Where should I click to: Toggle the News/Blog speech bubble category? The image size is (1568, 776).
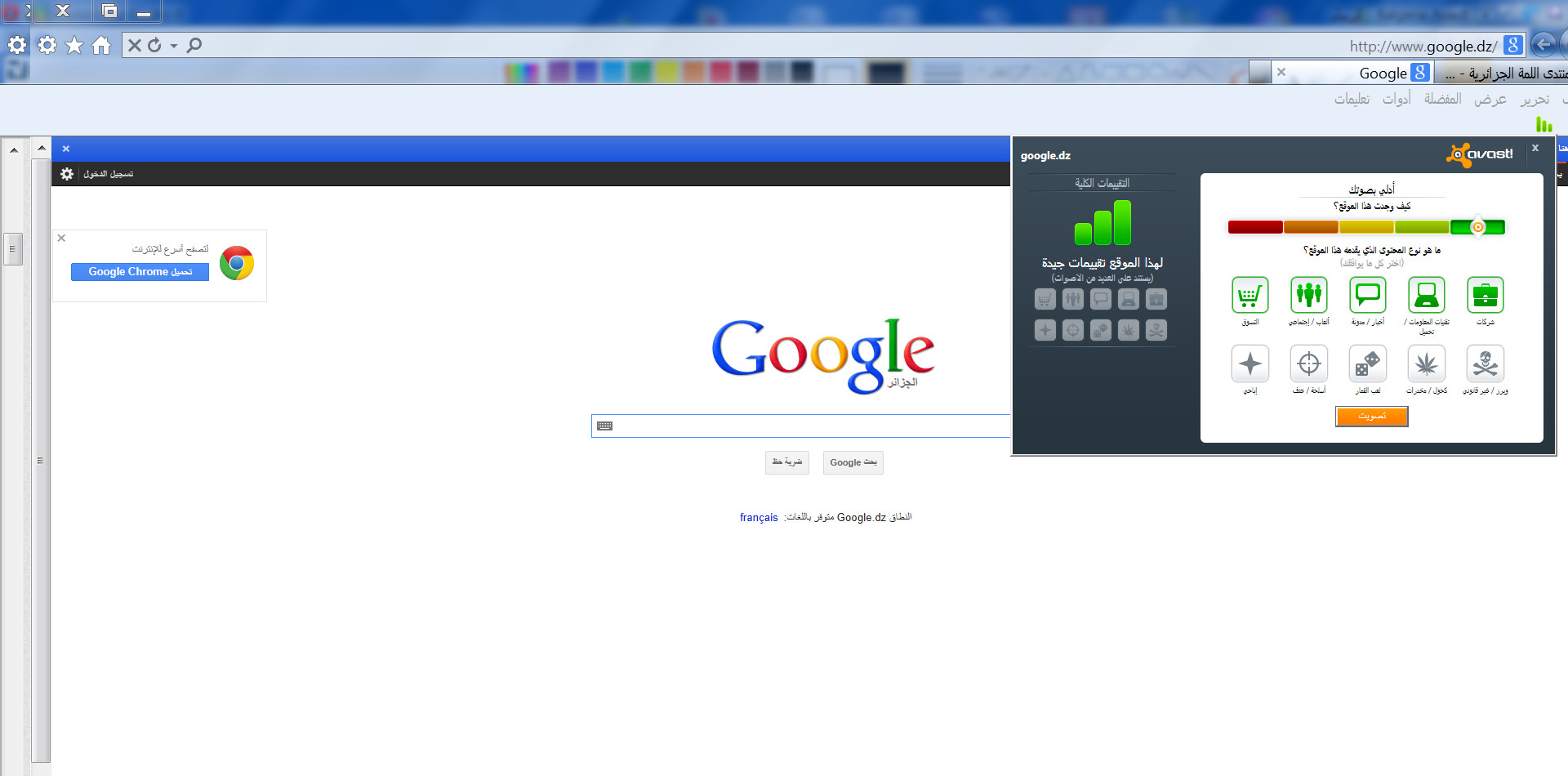coord(1367,296)
